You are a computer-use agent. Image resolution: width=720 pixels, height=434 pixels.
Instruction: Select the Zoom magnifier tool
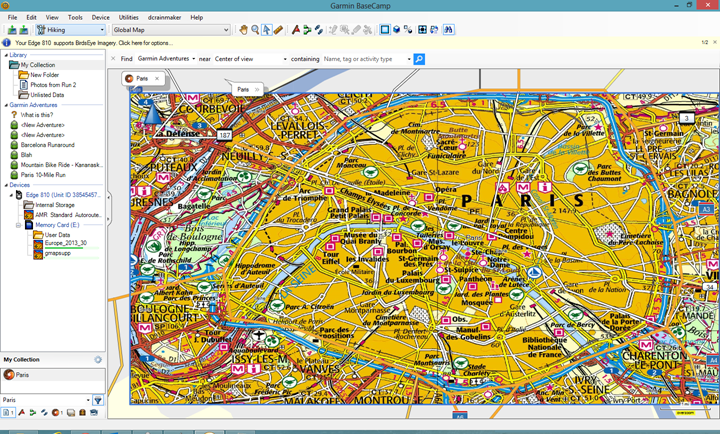pos(255,30)
